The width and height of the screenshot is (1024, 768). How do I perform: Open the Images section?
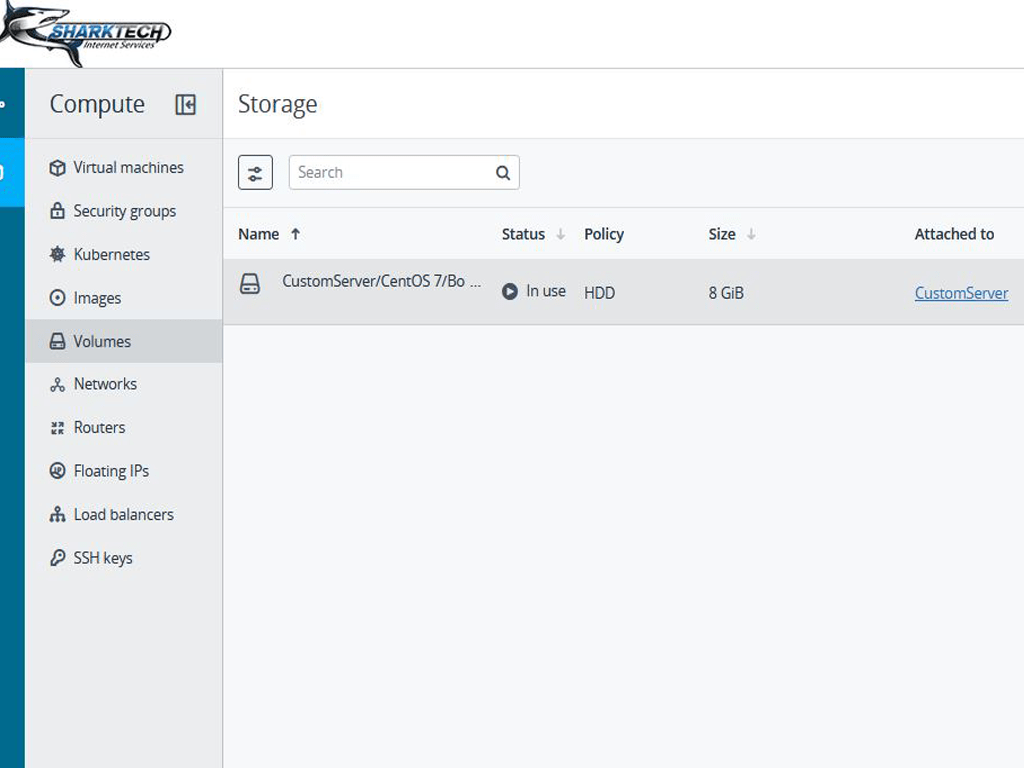pyautogui.click(x=97, y=298)
